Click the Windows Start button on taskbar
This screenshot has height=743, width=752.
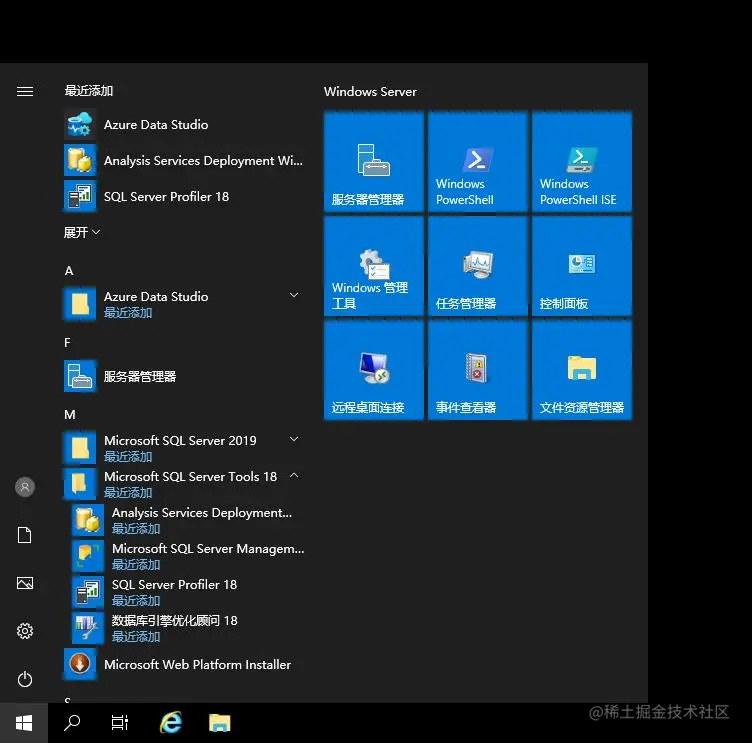click(x=24, y=723)
